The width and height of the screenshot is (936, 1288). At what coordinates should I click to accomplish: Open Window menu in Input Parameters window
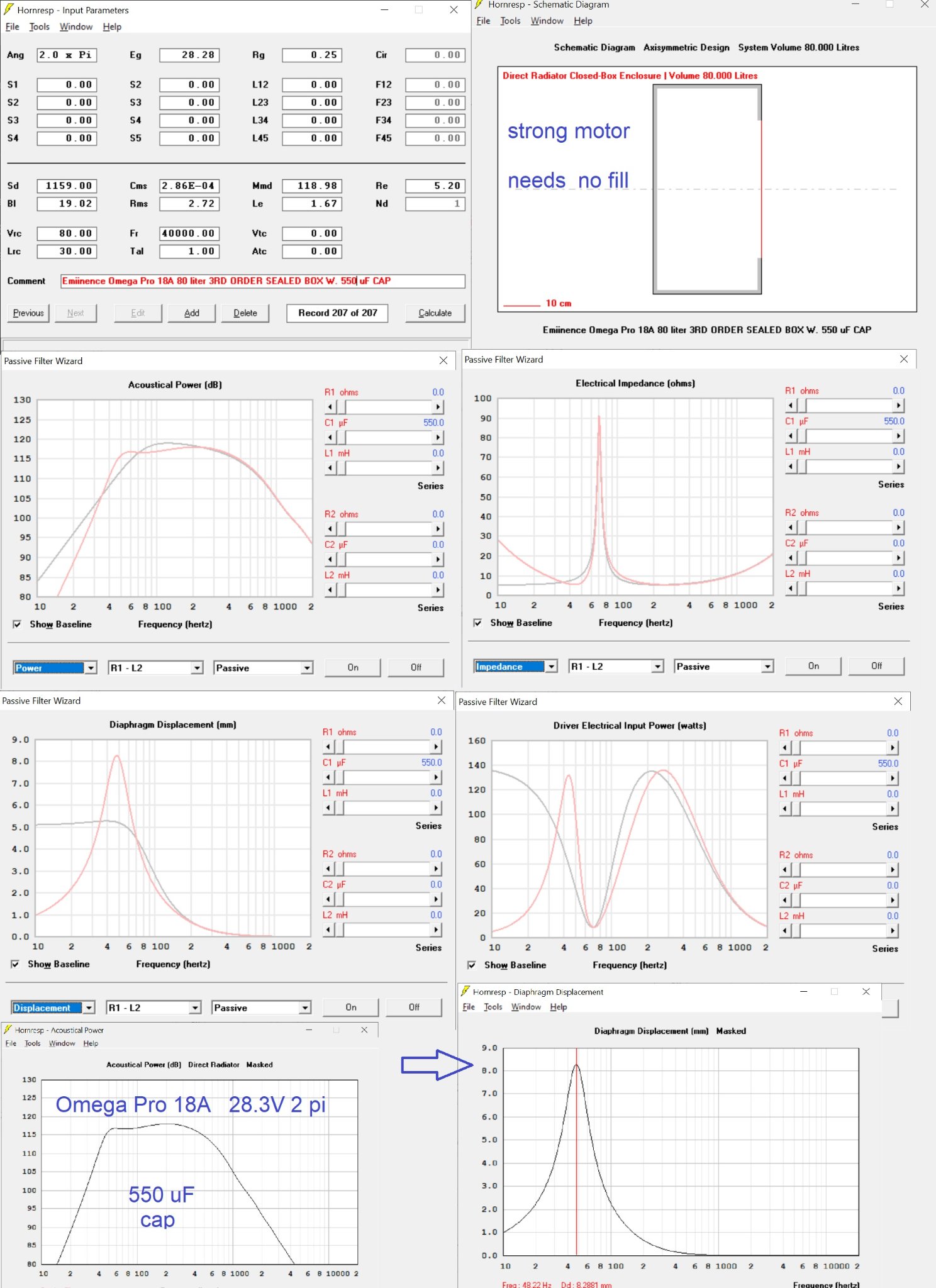pos(76,27)
